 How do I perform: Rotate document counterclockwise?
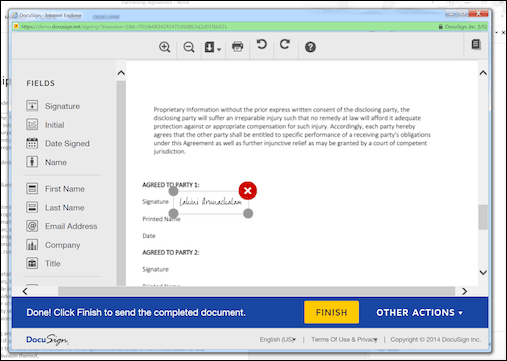262,44
